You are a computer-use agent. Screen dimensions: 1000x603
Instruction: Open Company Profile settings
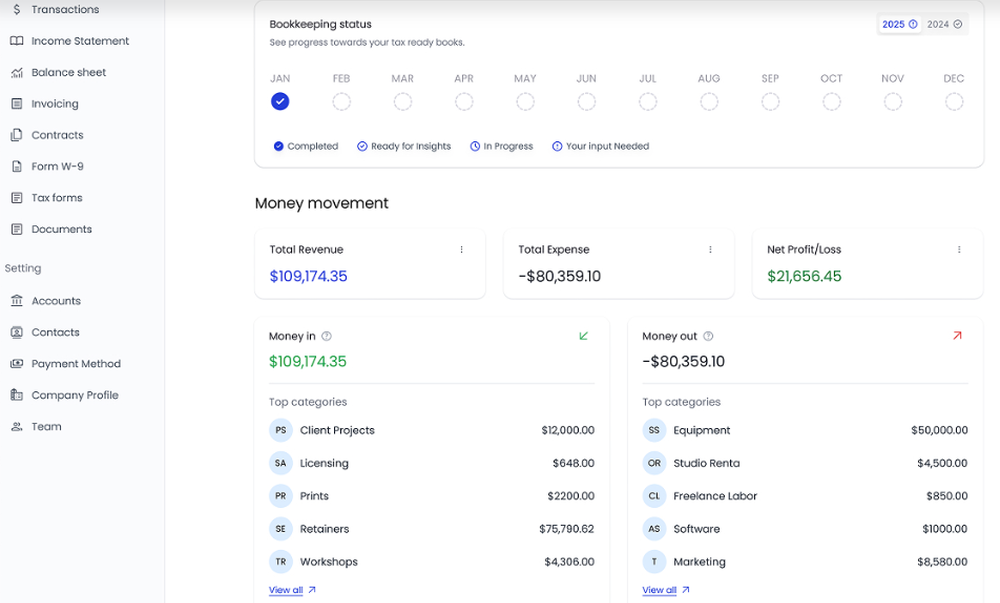coord(75,395)
